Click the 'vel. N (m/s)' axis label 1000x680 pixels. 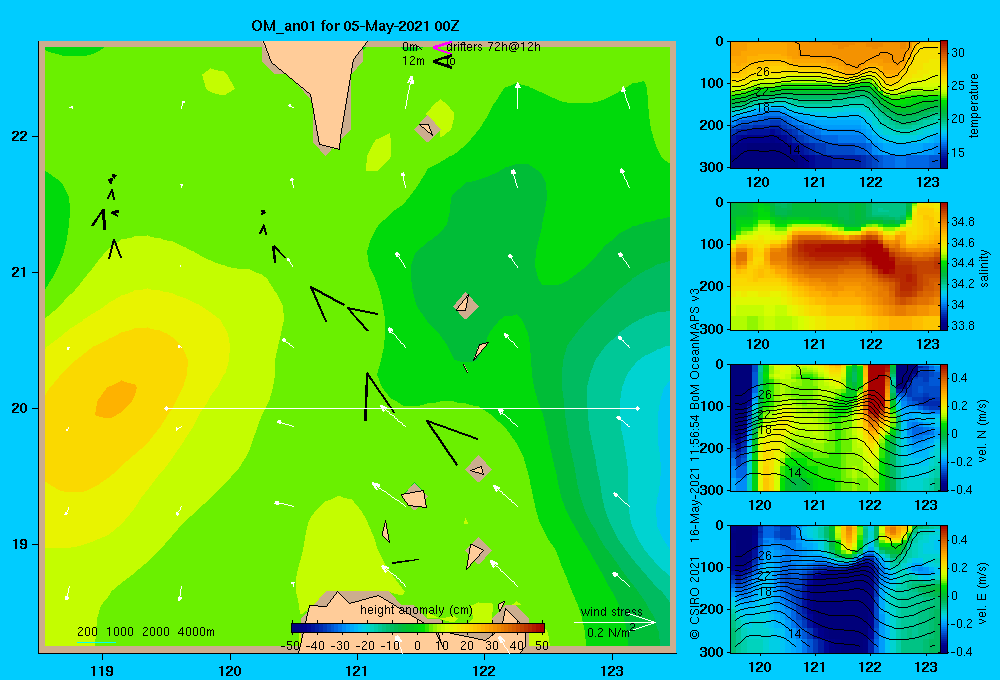(983, 431)
